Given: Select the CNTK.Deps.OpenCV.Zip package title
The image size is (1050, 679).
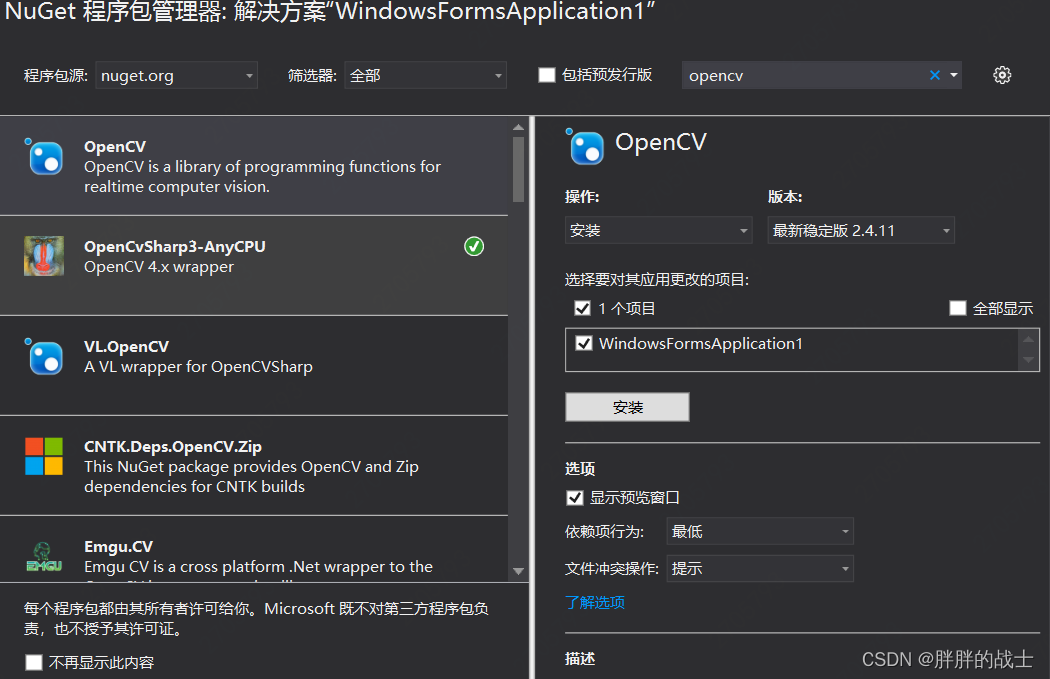Looking at the screenshot, I should (173, 447).
